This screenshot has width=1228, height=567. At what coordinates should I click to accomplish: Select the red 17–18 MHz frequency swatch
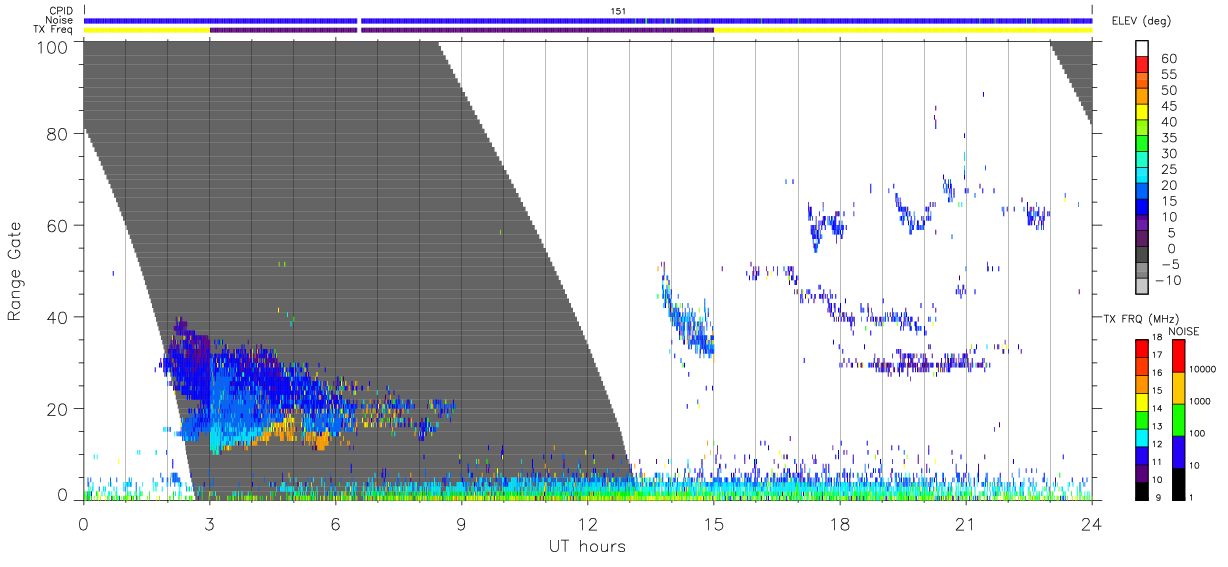coord(1142,347)
